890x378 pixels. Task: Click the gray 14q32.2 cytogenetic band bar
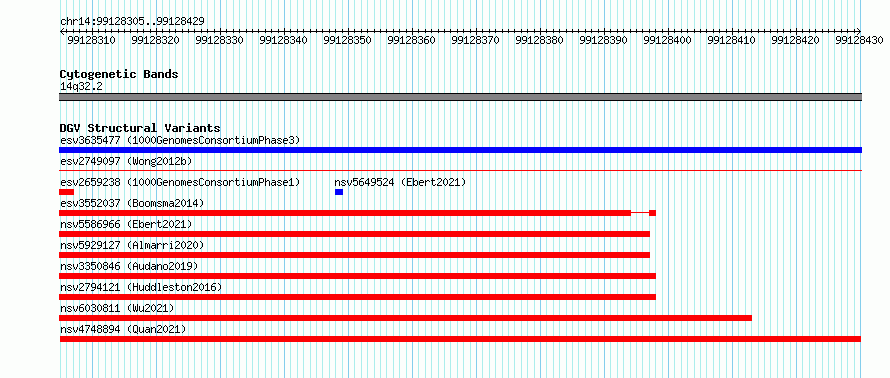460,97
